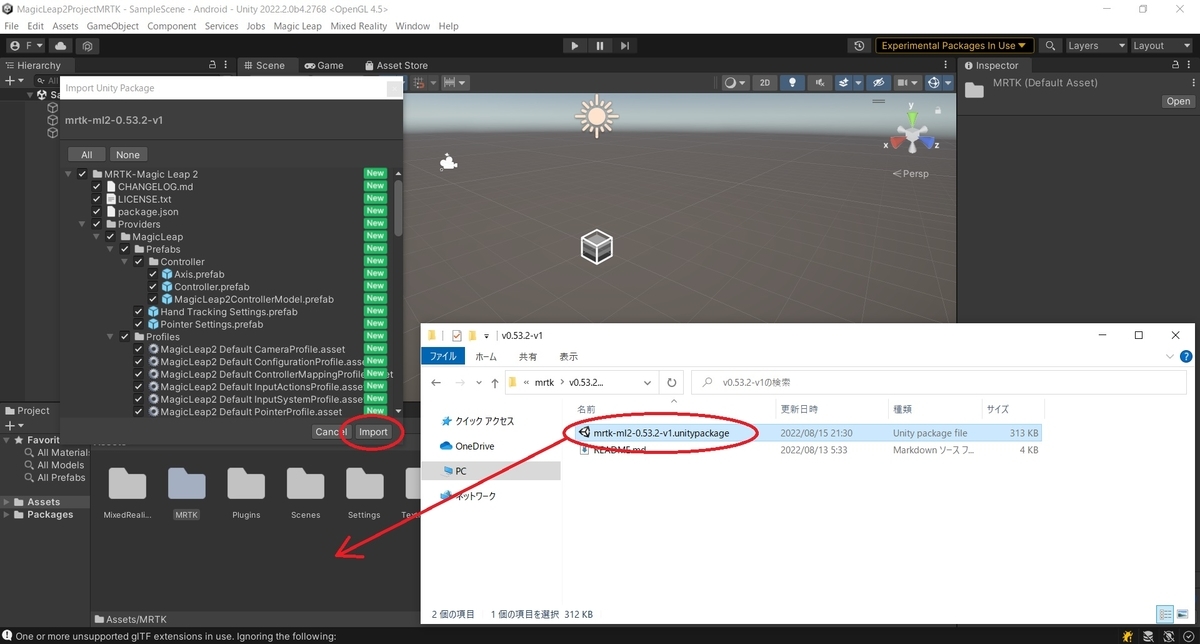Toggle scene lighting bulb icon
1200x644 pixels.
click(x=793, y=83)
